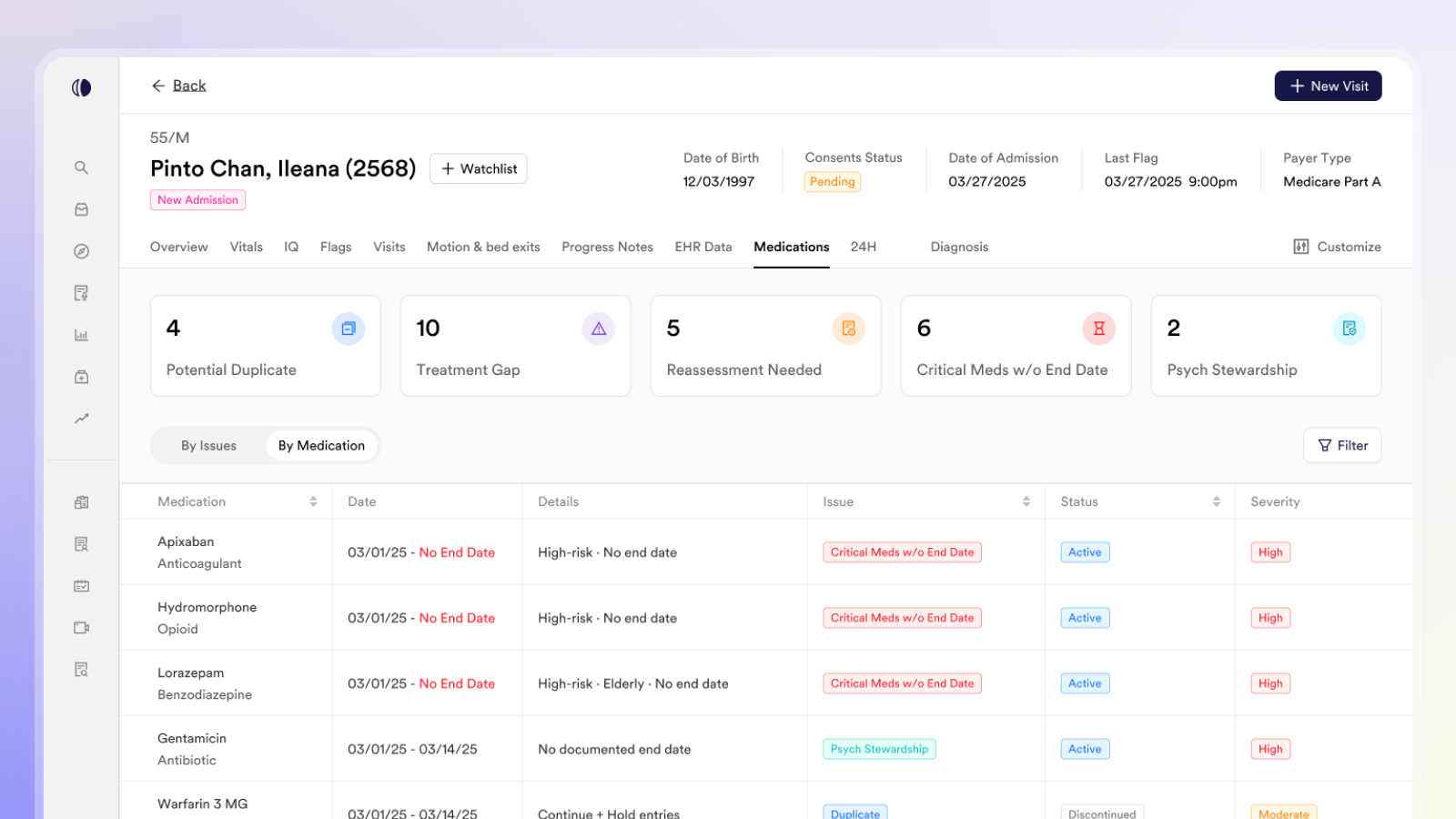Open the building icon in the sidebar
This screenshot has width=1456, height=819.
(81, 502)
